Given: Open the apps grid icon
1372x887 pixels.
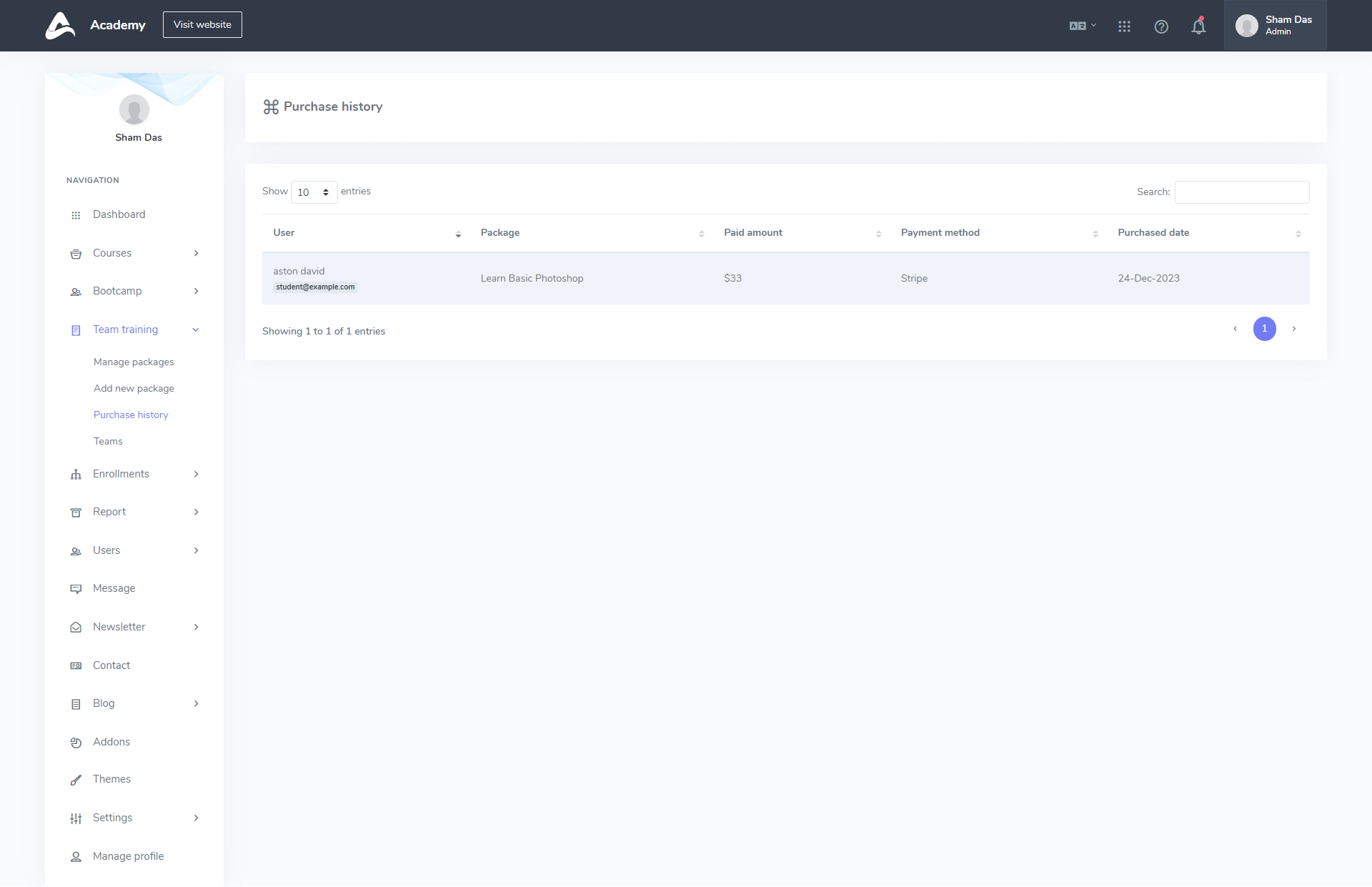Looking at the screenshot, I should point(1124,26).
